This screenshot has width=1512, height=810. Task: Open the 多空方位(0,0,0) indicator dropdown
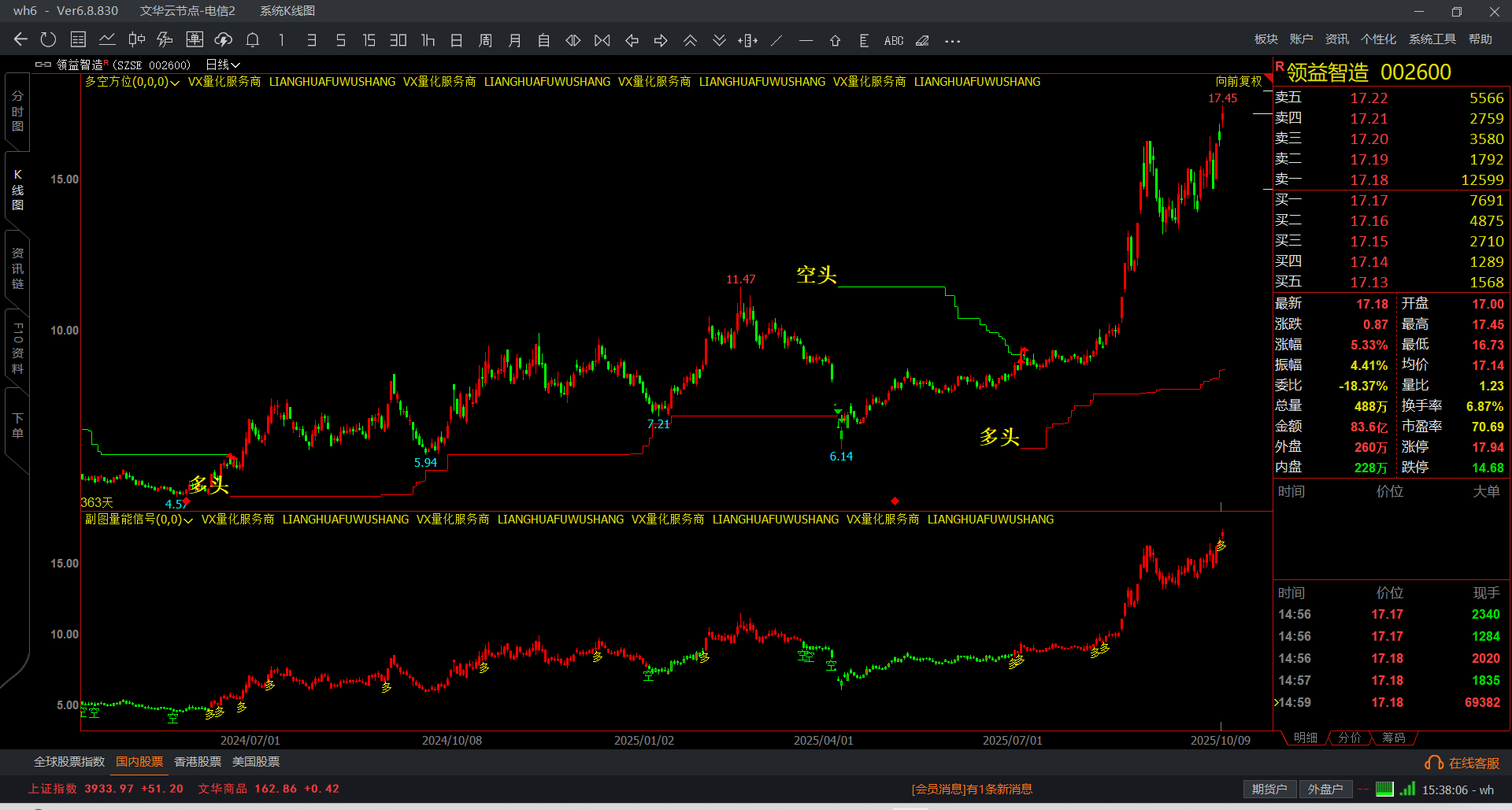[x=132, y=82]
